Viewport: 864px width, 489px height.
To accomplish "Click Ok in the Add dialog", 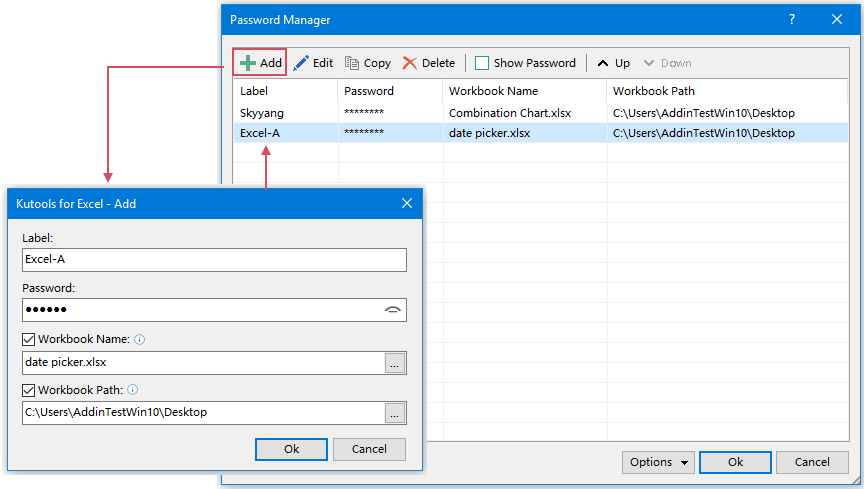I will pyautogui.click(x=291, y=449).
